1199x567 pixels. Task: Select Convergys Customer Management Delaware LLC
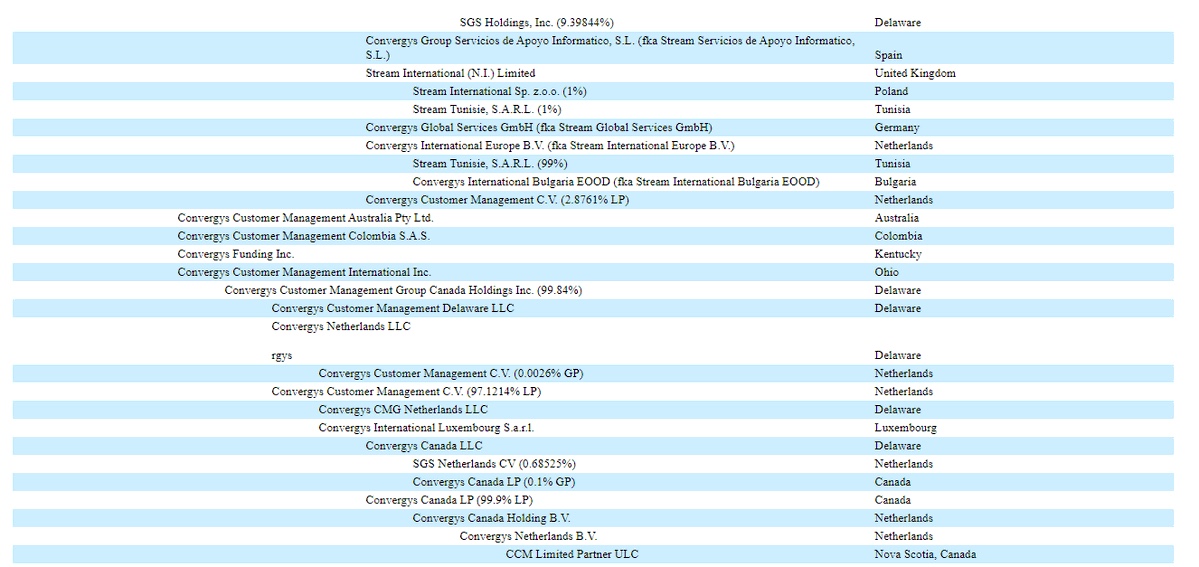click(x=393, y=308)
